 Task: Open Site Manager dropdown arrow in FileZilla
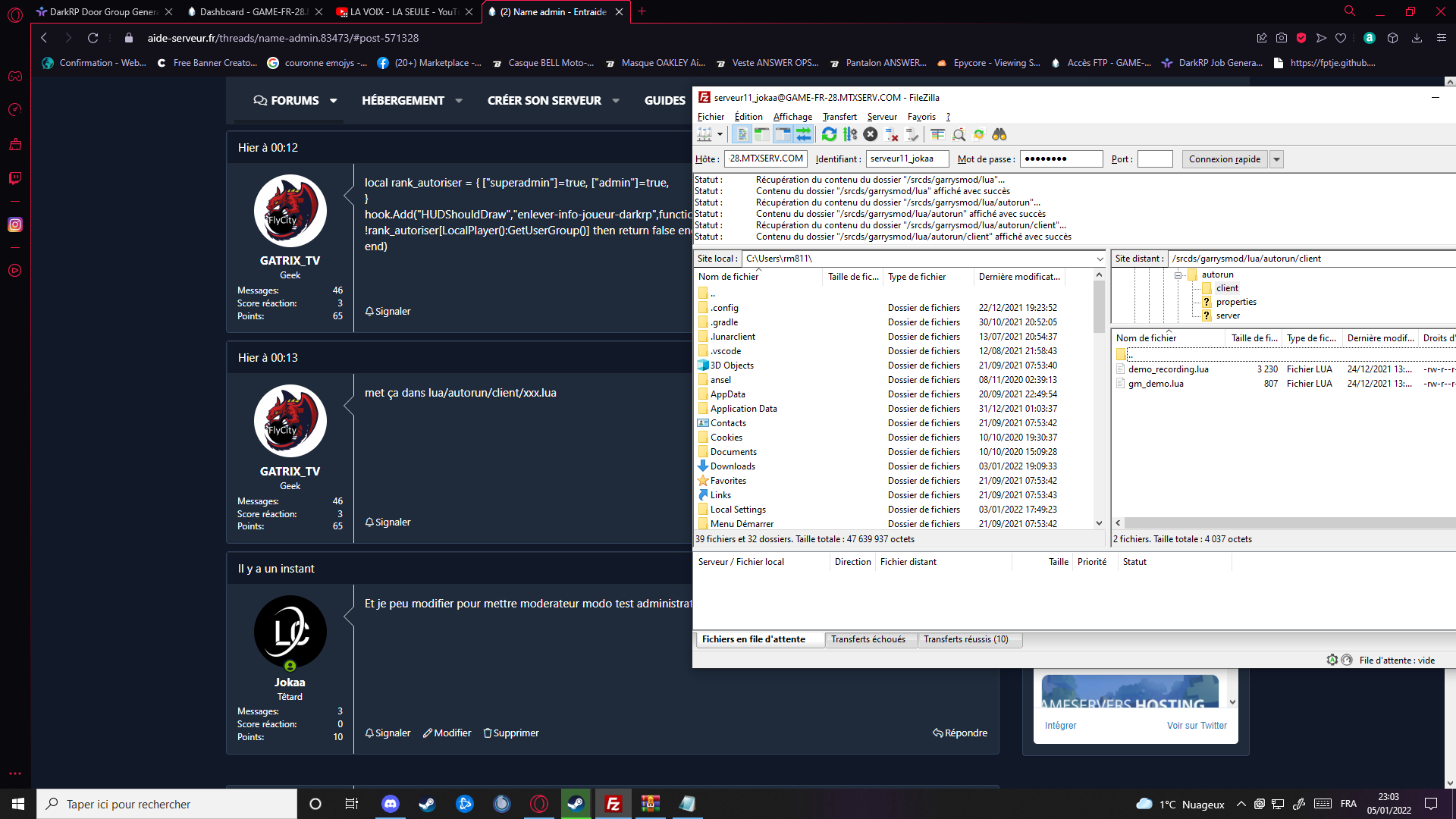tap(720, 134)
